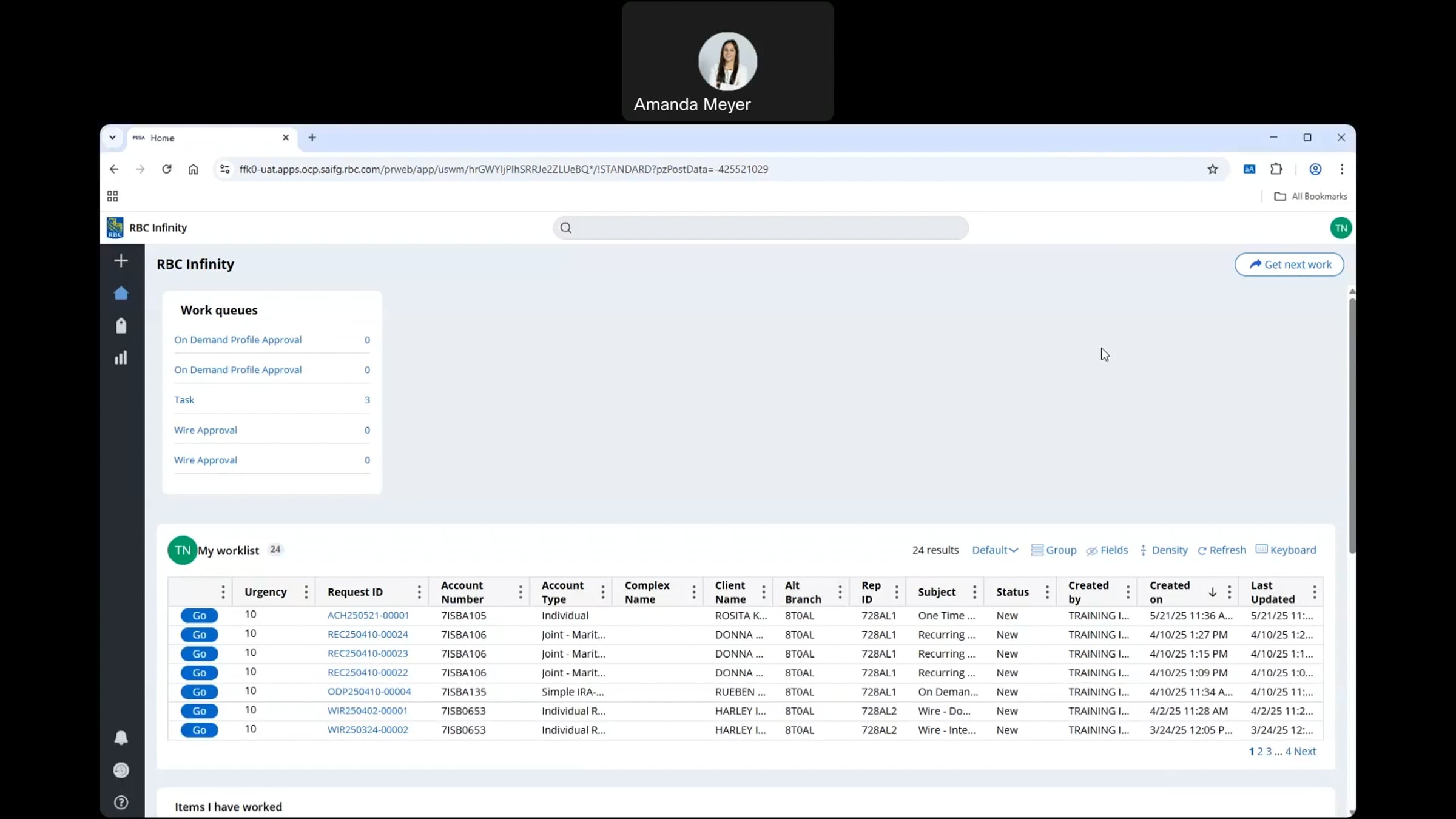Open notifications with the bell icon

(121, 737)
